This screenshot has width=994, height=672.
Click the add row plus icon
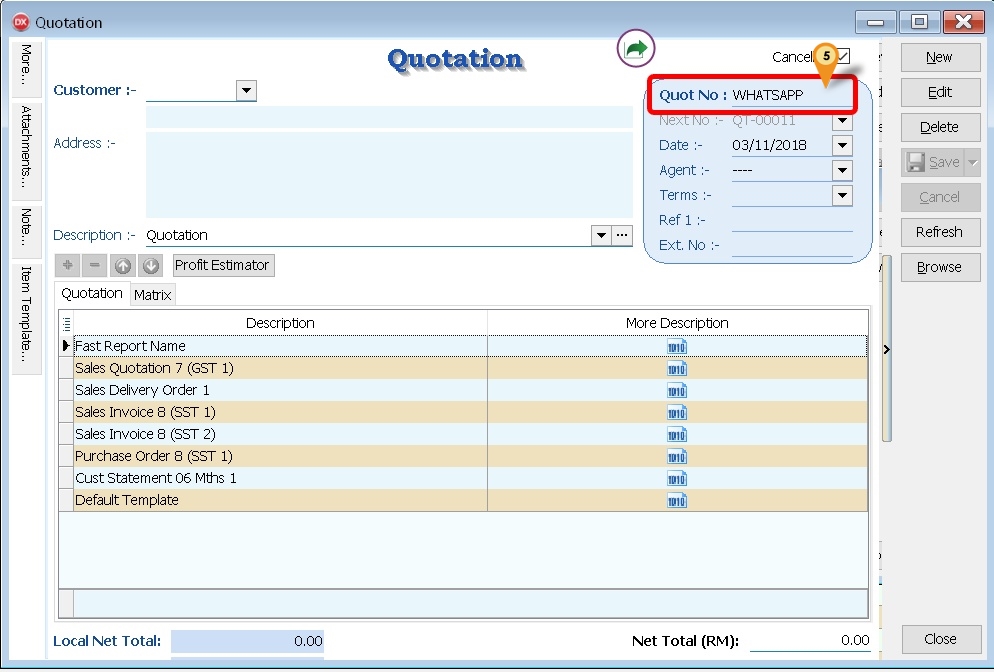68,266
